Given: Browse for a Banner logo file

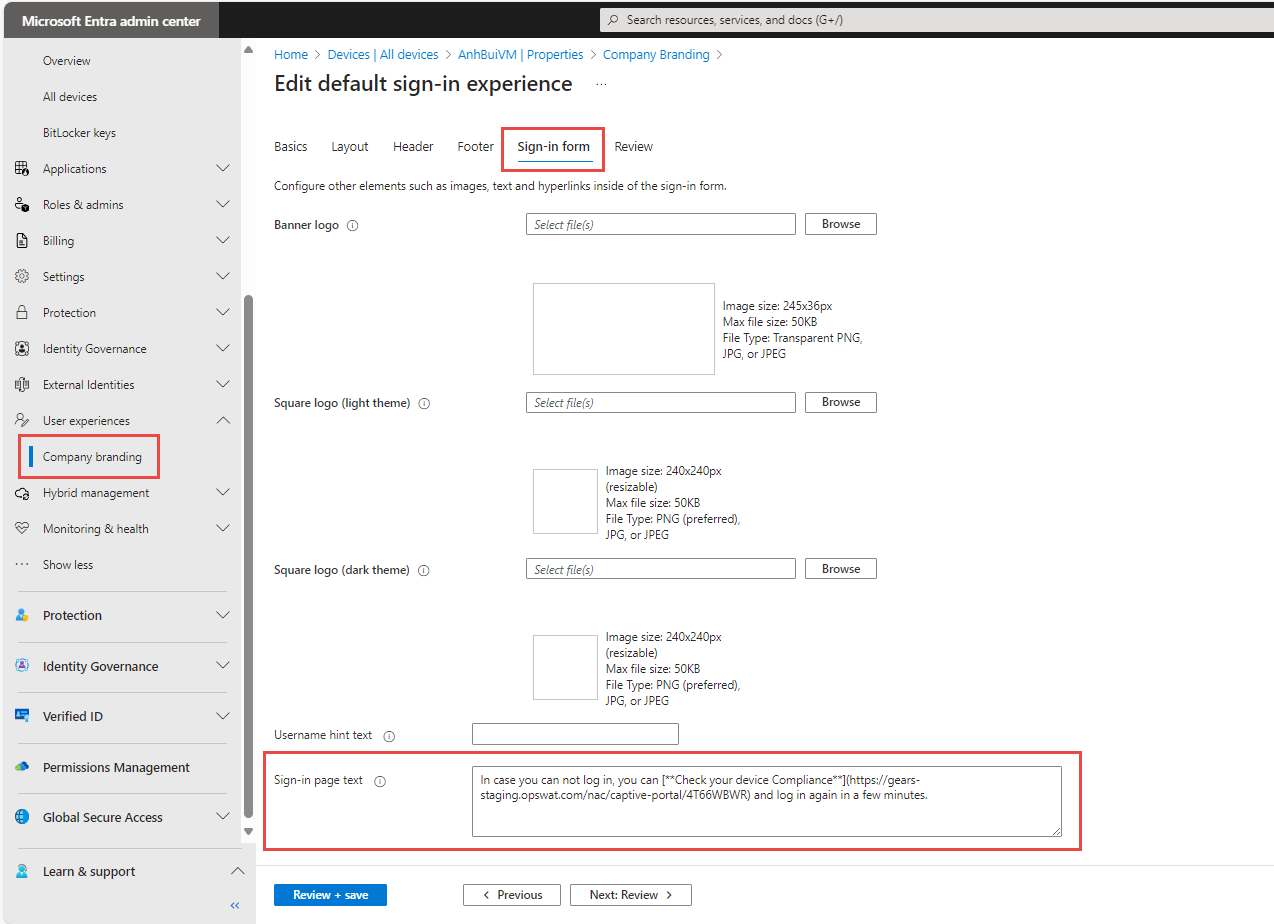Looking at the screenshot, I should coord(841,224).
